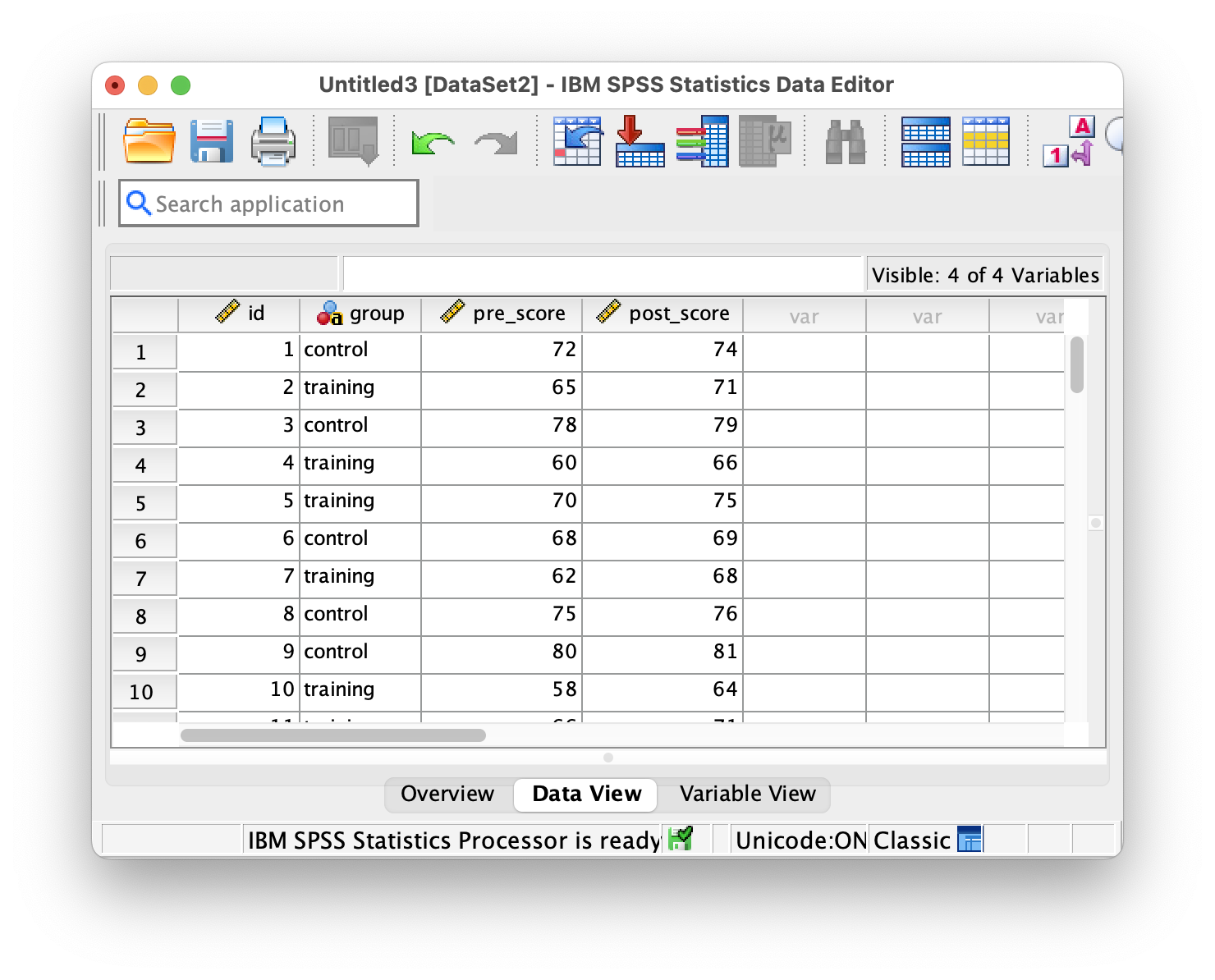Click the vertical scrollbar thumb of data grid
This screenshot has height=980, width=1215.
[x=1077, y=364]
